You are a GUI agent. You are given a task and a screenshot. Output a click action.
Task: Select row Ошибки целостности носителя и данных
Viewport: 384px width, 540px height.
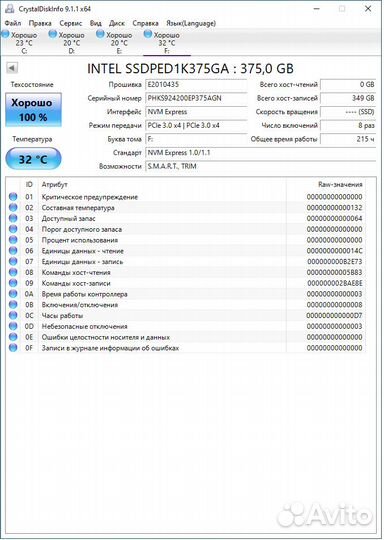(186, 337)
